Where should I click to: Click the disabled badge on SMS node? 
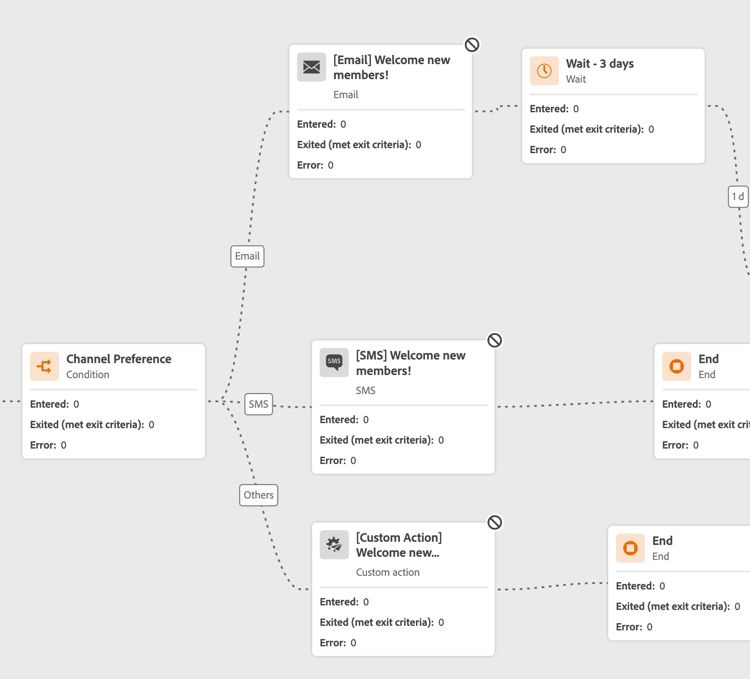(495, 340)
